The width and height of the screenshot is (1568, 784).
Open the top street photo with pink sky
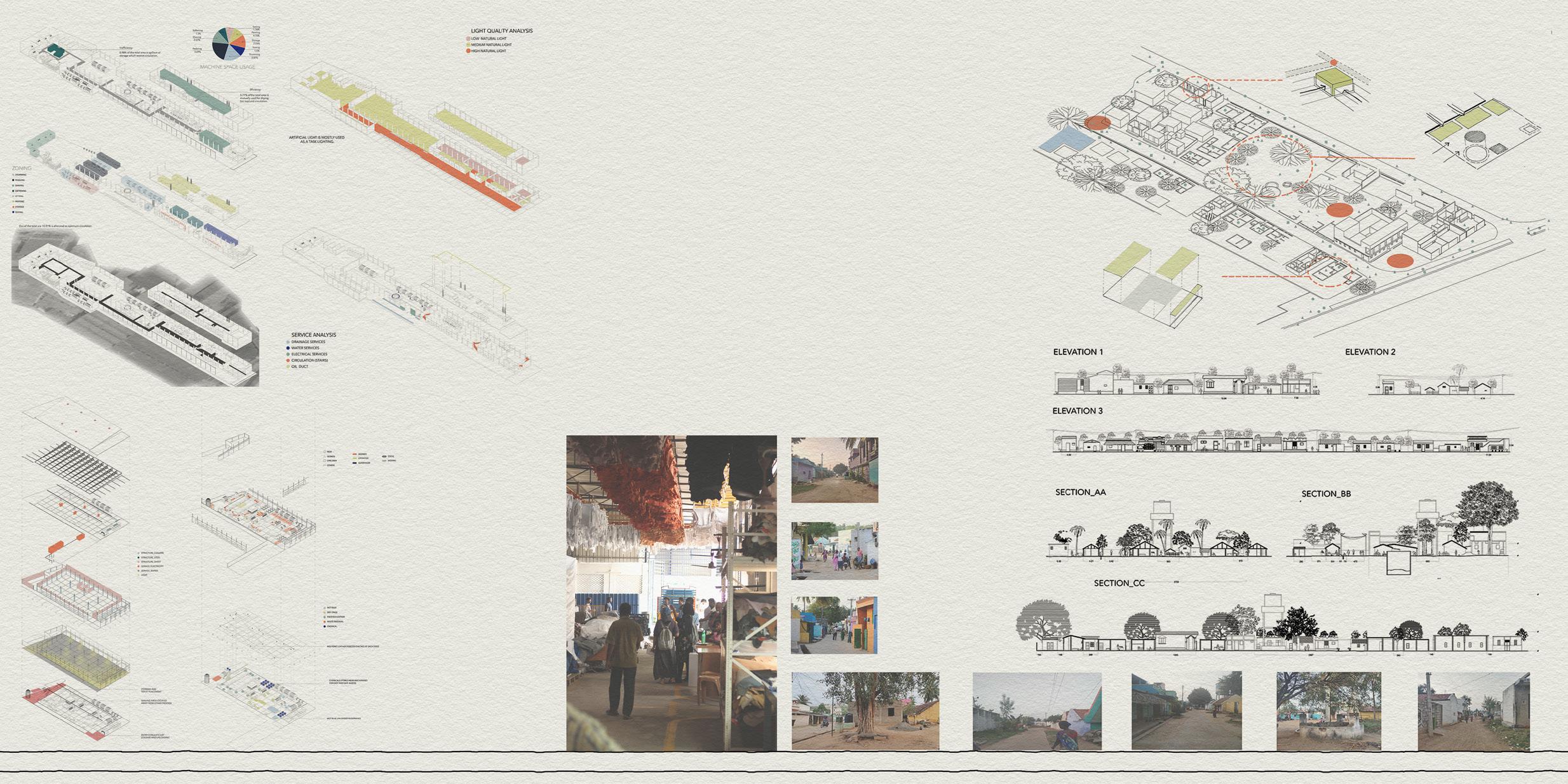point(834,470)
